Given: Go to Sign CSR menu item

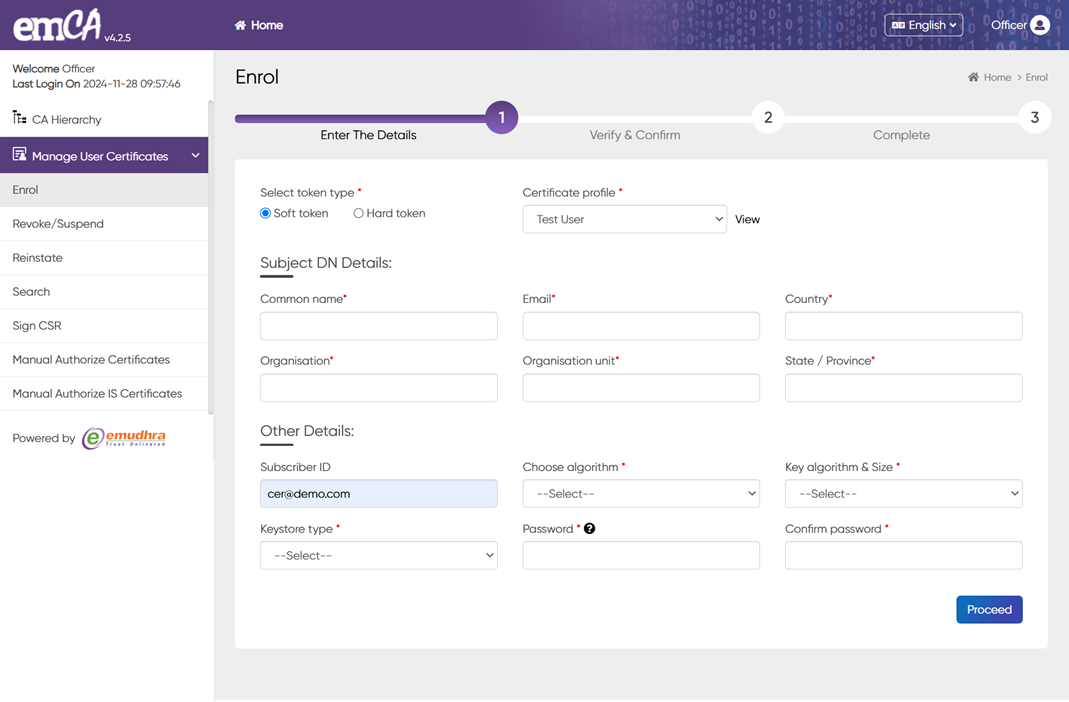Looking at the screenshot, I should 37,326.
